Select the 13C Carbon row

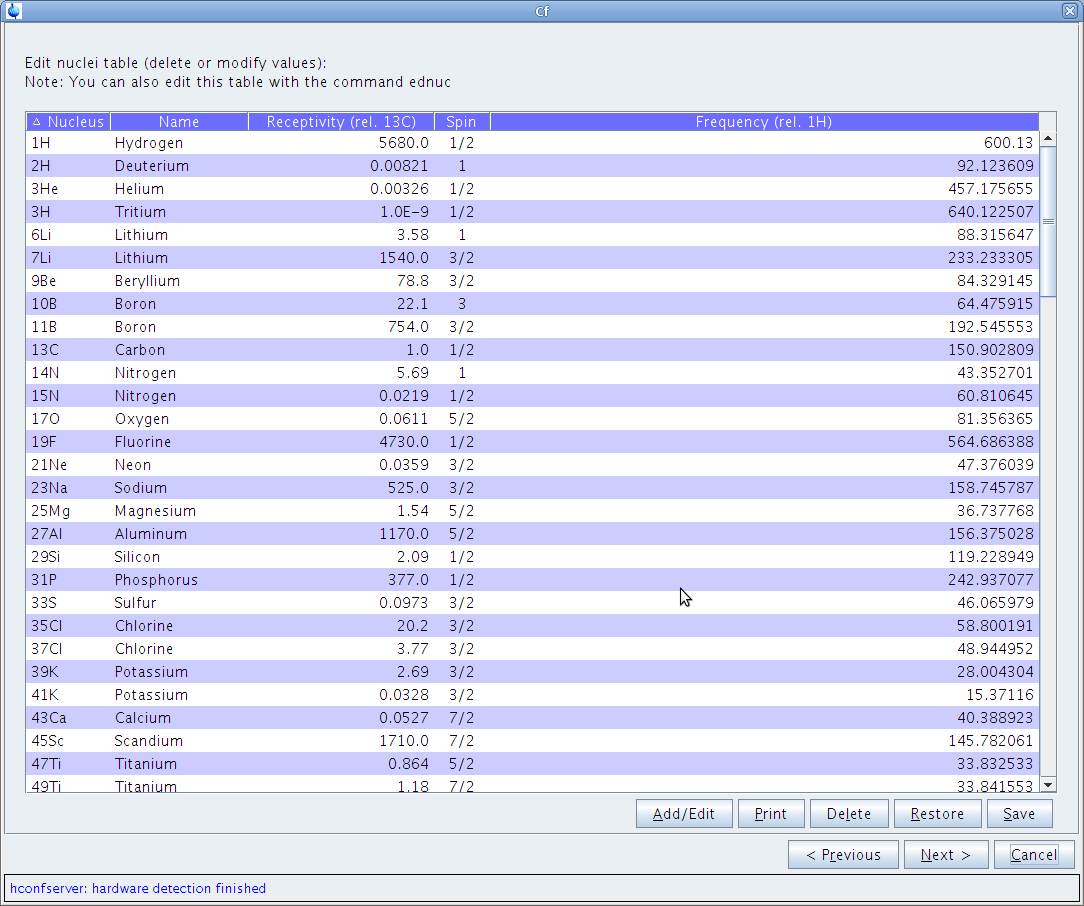point(140,350)
